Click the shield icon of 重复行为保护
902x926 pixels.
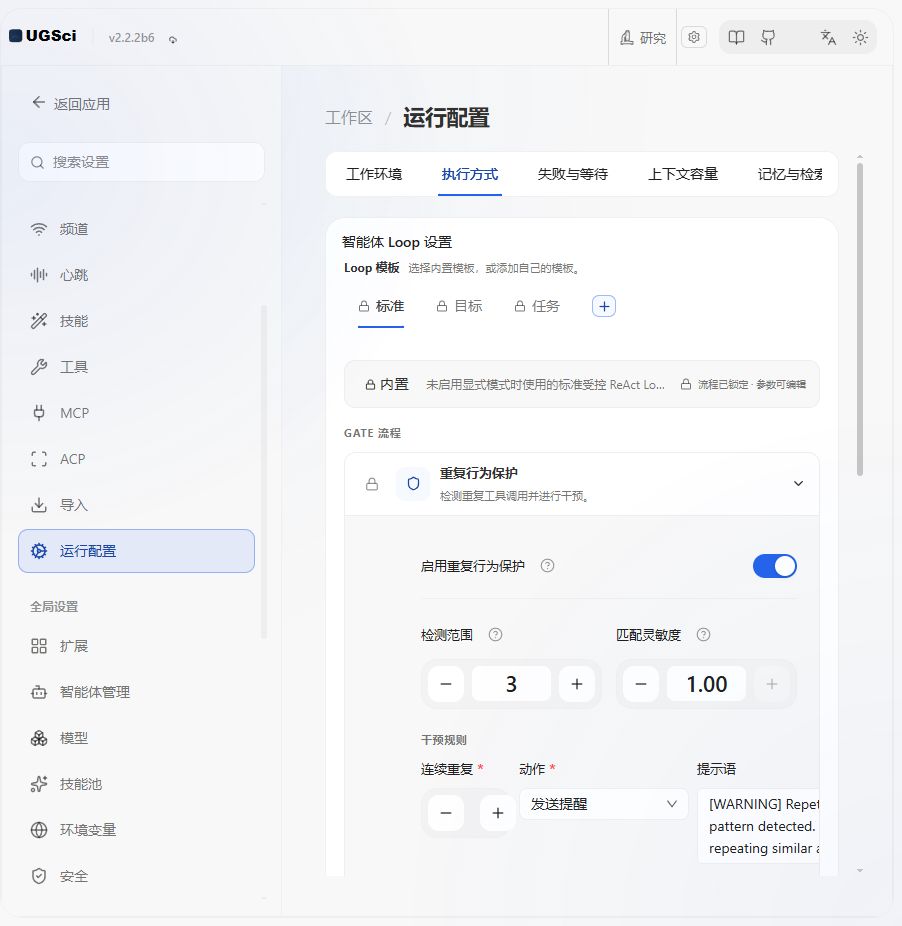pyautogui.click(x=413, y=484)
